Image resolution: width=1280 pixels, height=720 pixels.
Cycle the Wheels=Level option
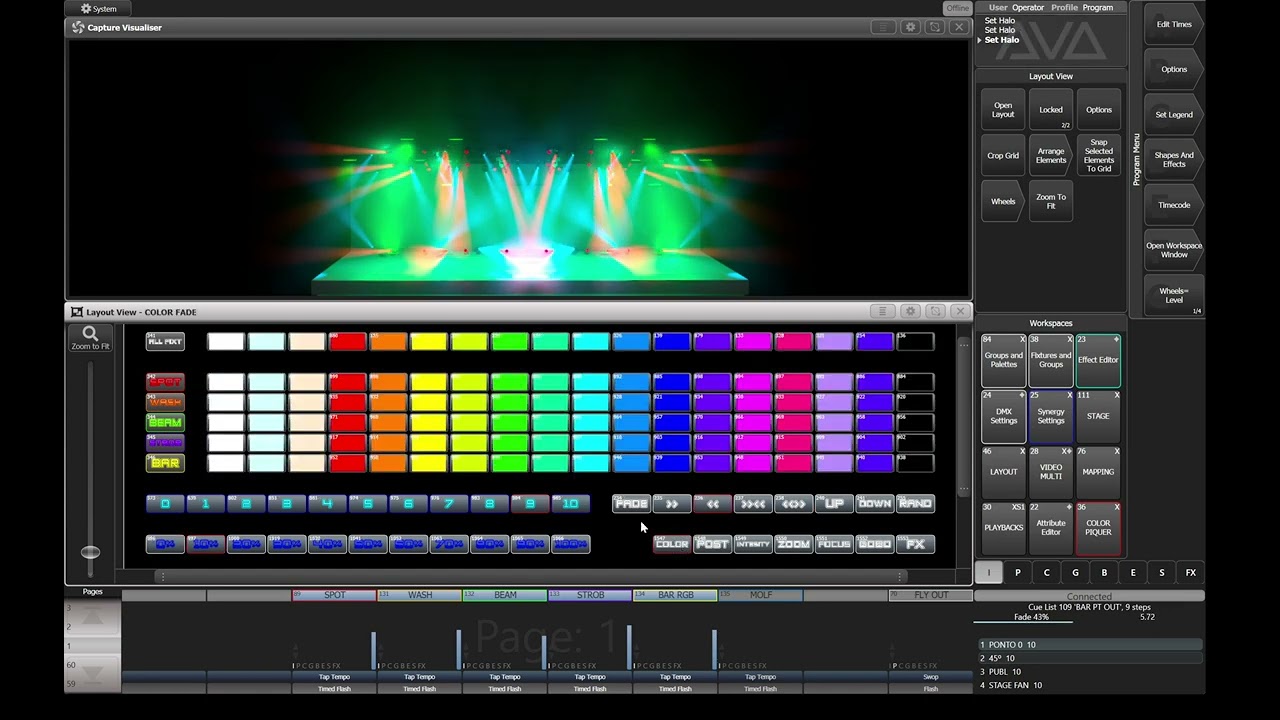(x=1174, y=295)
